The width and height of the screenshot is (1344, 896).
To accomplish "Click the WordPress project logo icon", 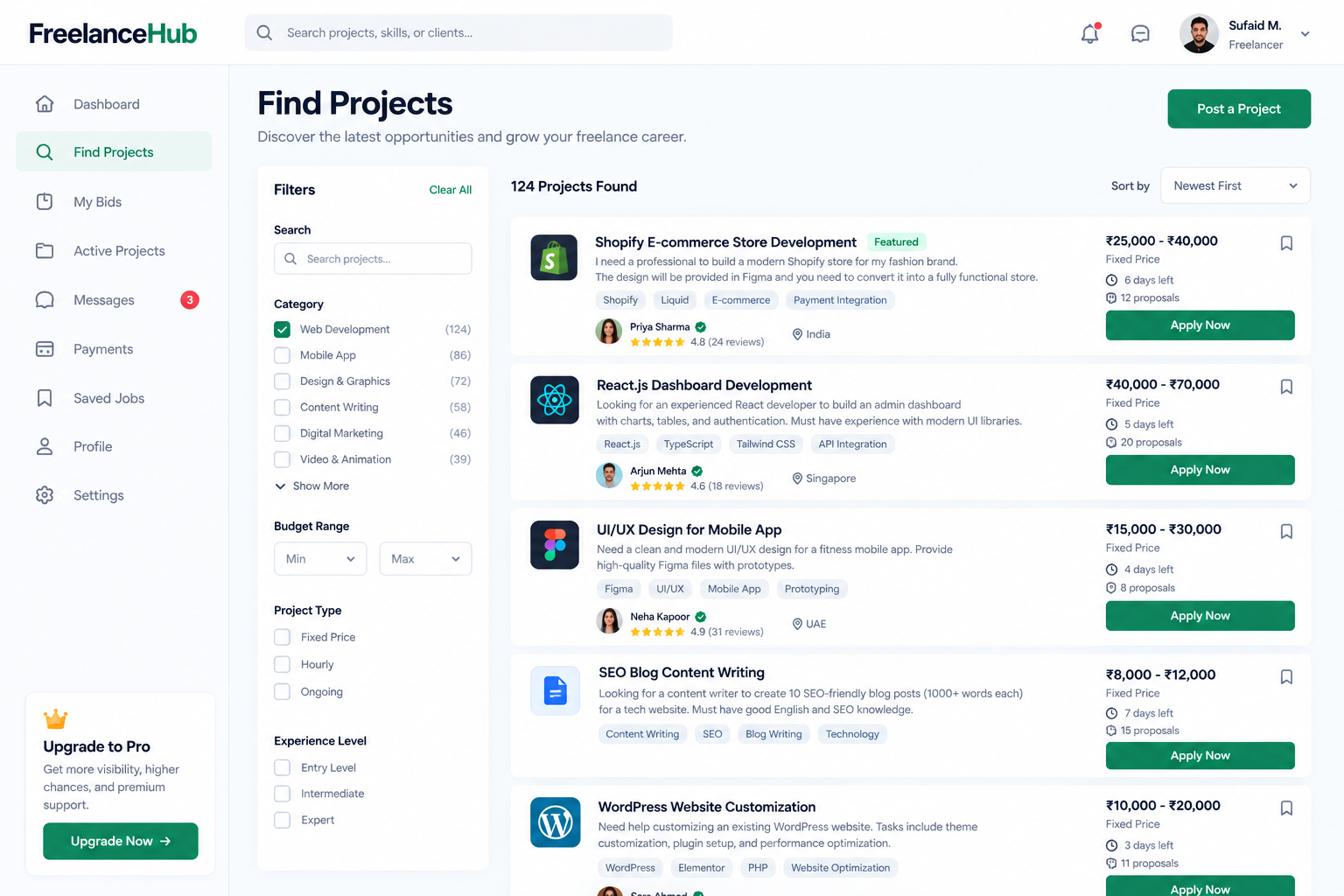I will 556,822.
